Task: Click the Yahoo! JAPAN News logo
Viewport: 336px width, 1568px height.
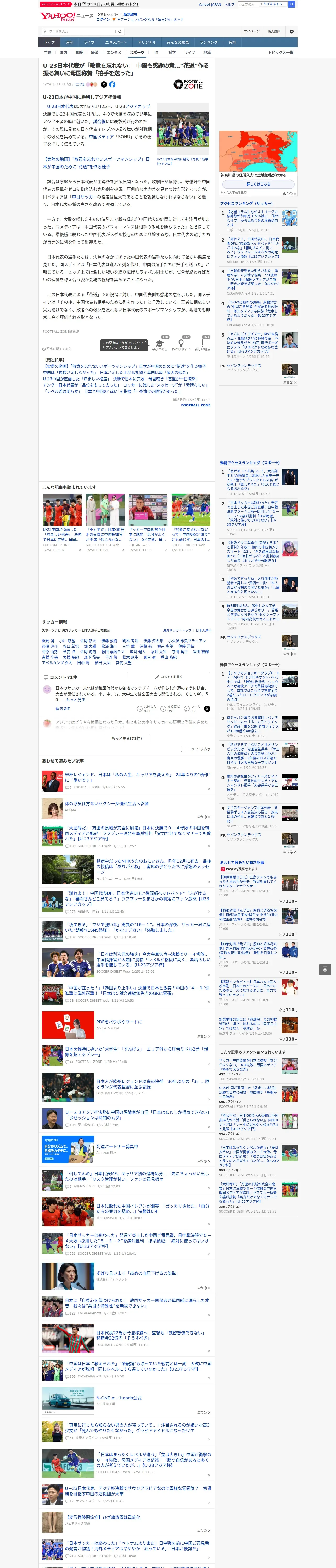Action: [x=66, y=16]
